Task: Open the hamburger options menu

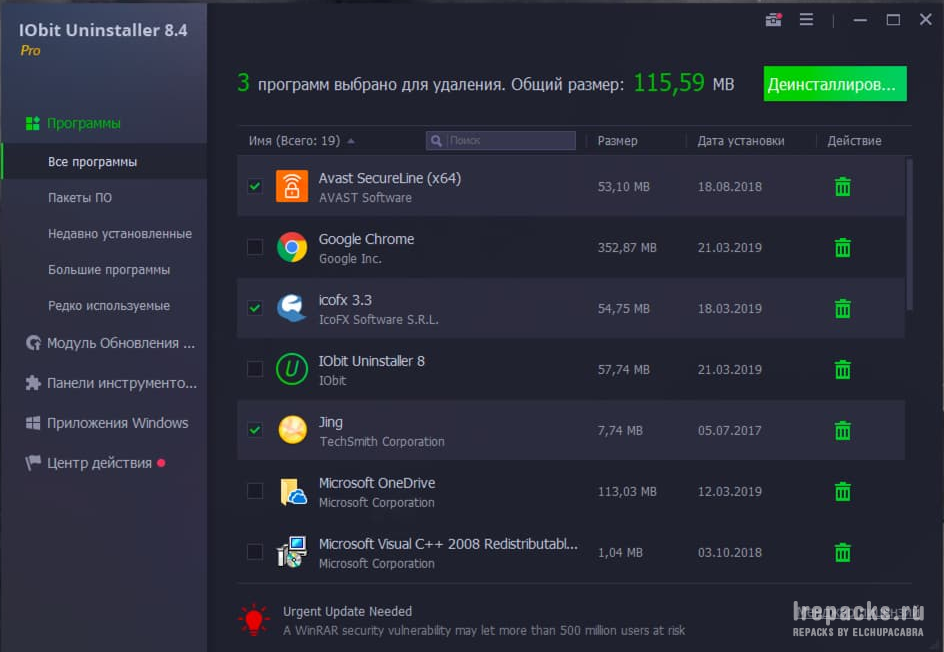Action: [806, 20]
